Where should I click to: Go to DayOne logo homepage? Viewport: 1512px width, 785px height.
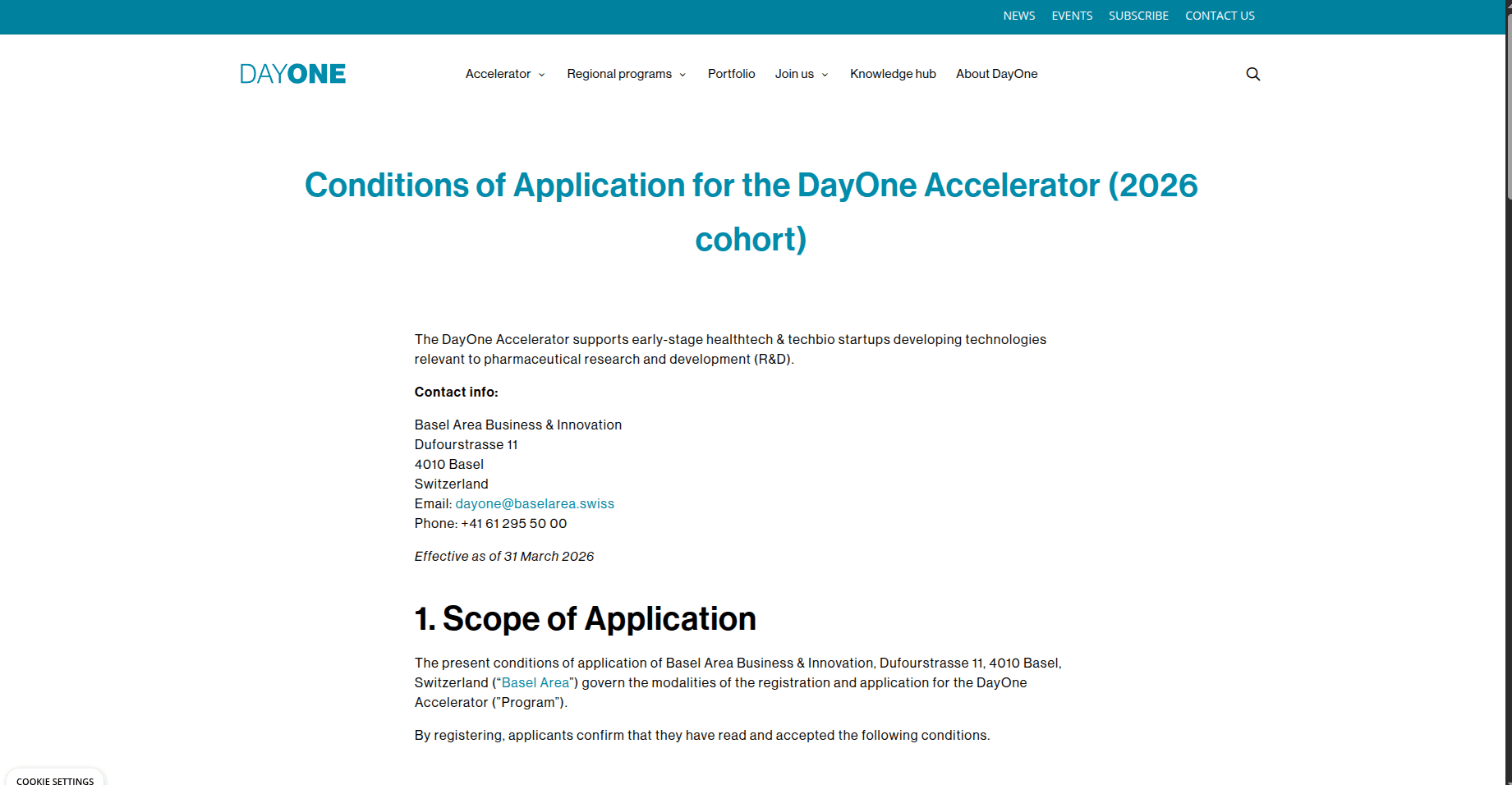[292, 74]
